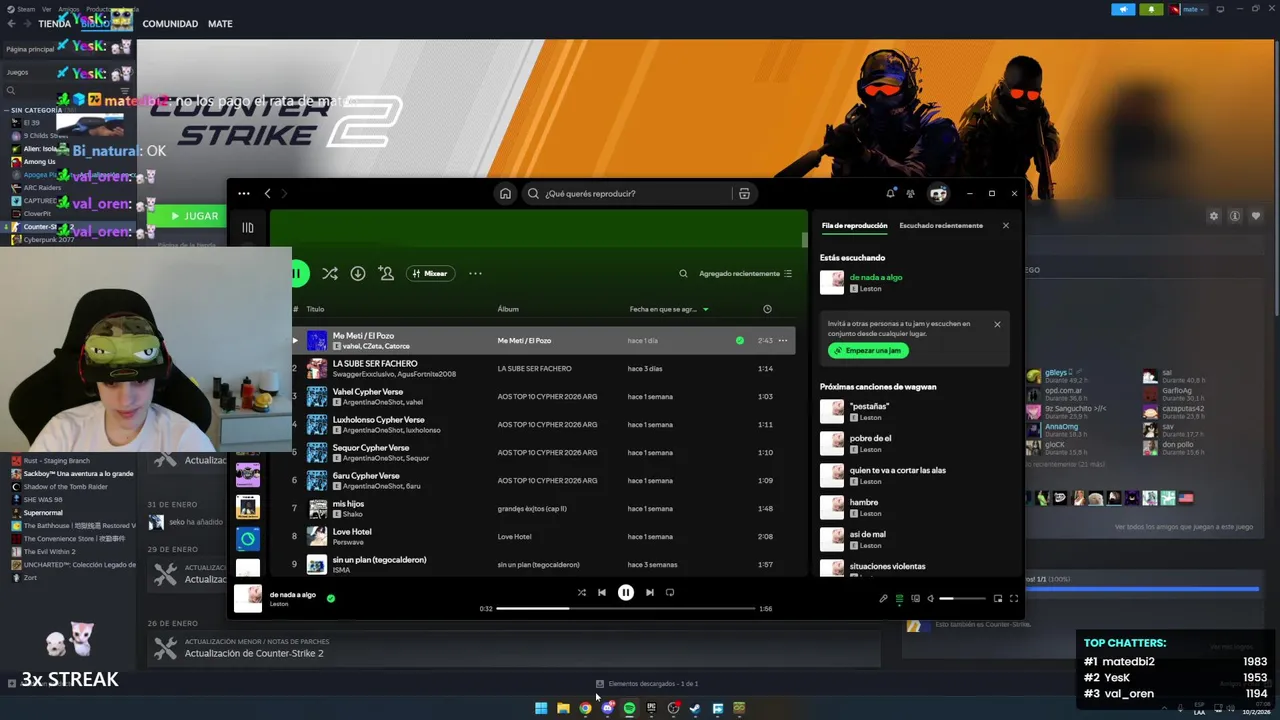Toggle repeat mode in player bar
Viewport: 1280px width, 720px height.
(x=670, y=592)
